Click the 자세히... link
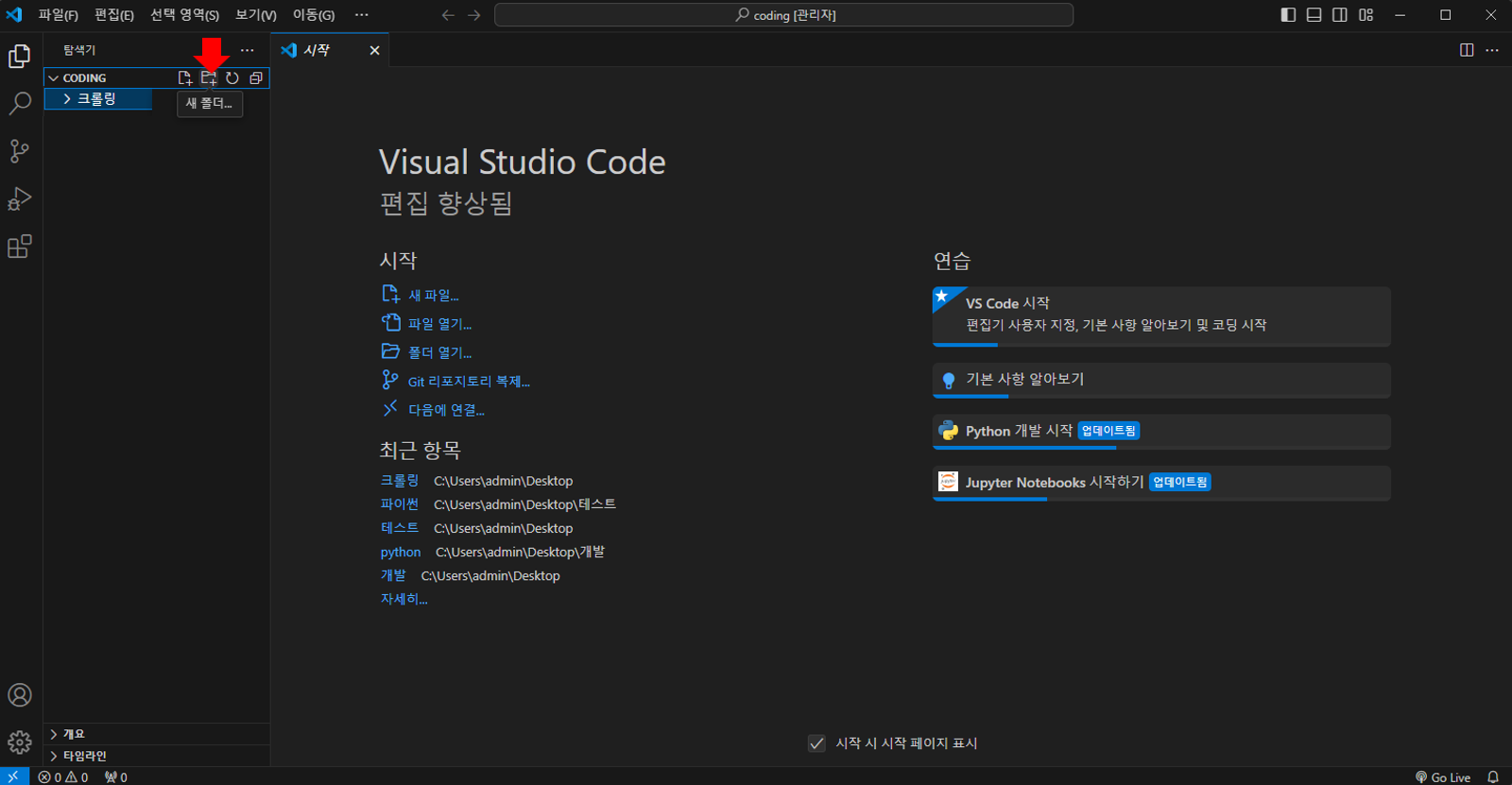 pyautogui.click(x=404, y=599)
